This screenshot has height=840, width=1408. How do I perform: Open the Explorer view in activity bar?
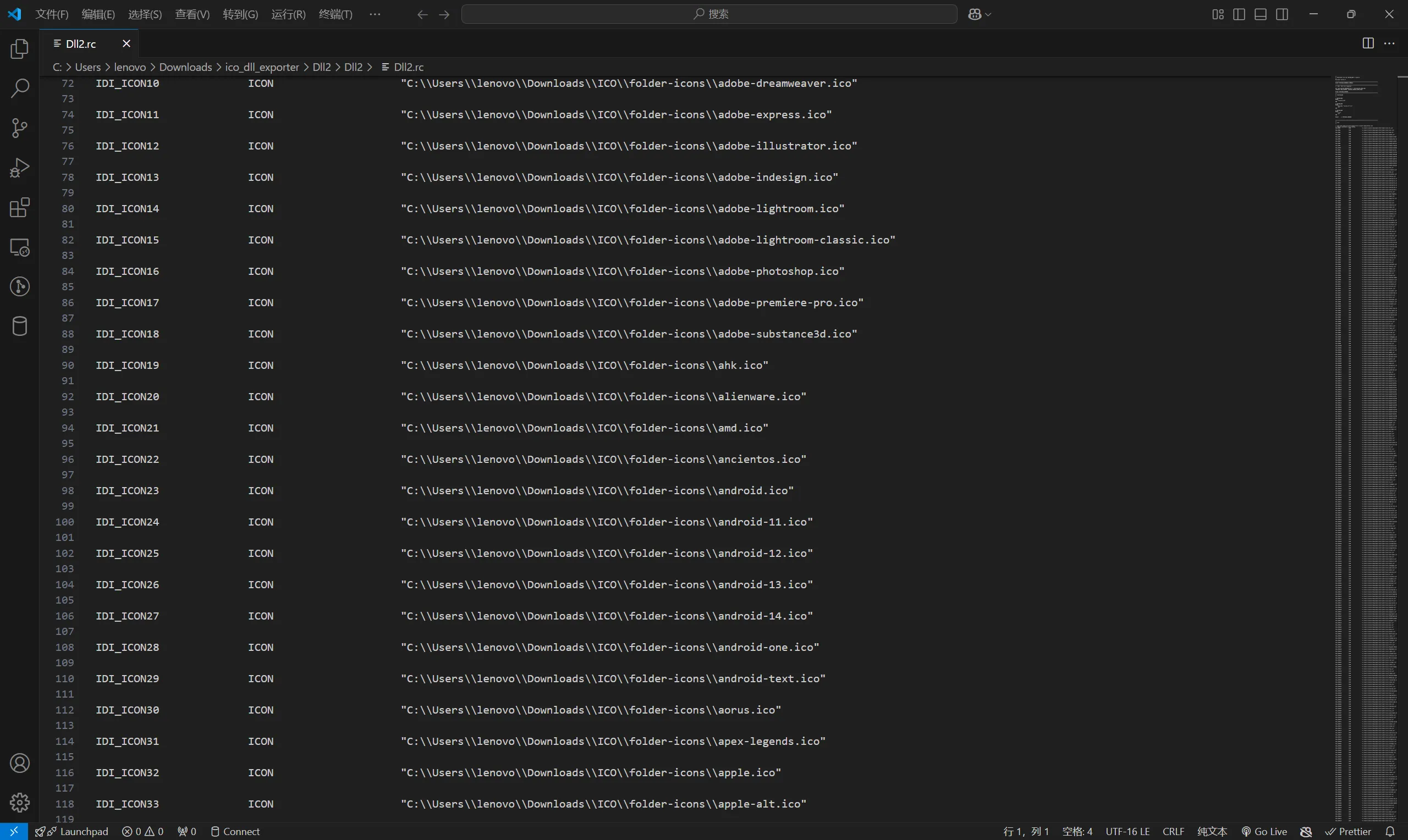tap(20, 49)
